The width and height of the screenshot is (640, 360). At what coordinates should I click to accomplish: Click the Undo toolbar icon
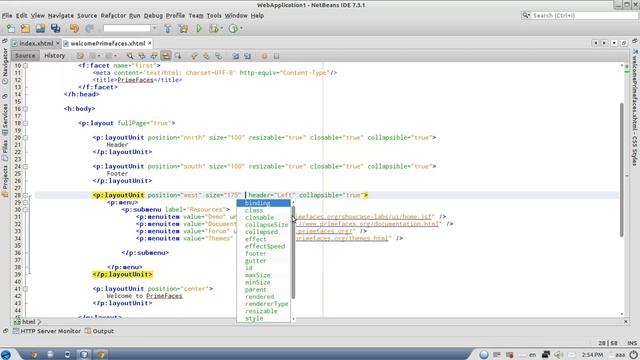pyautogui.click(x=74, y=29)
